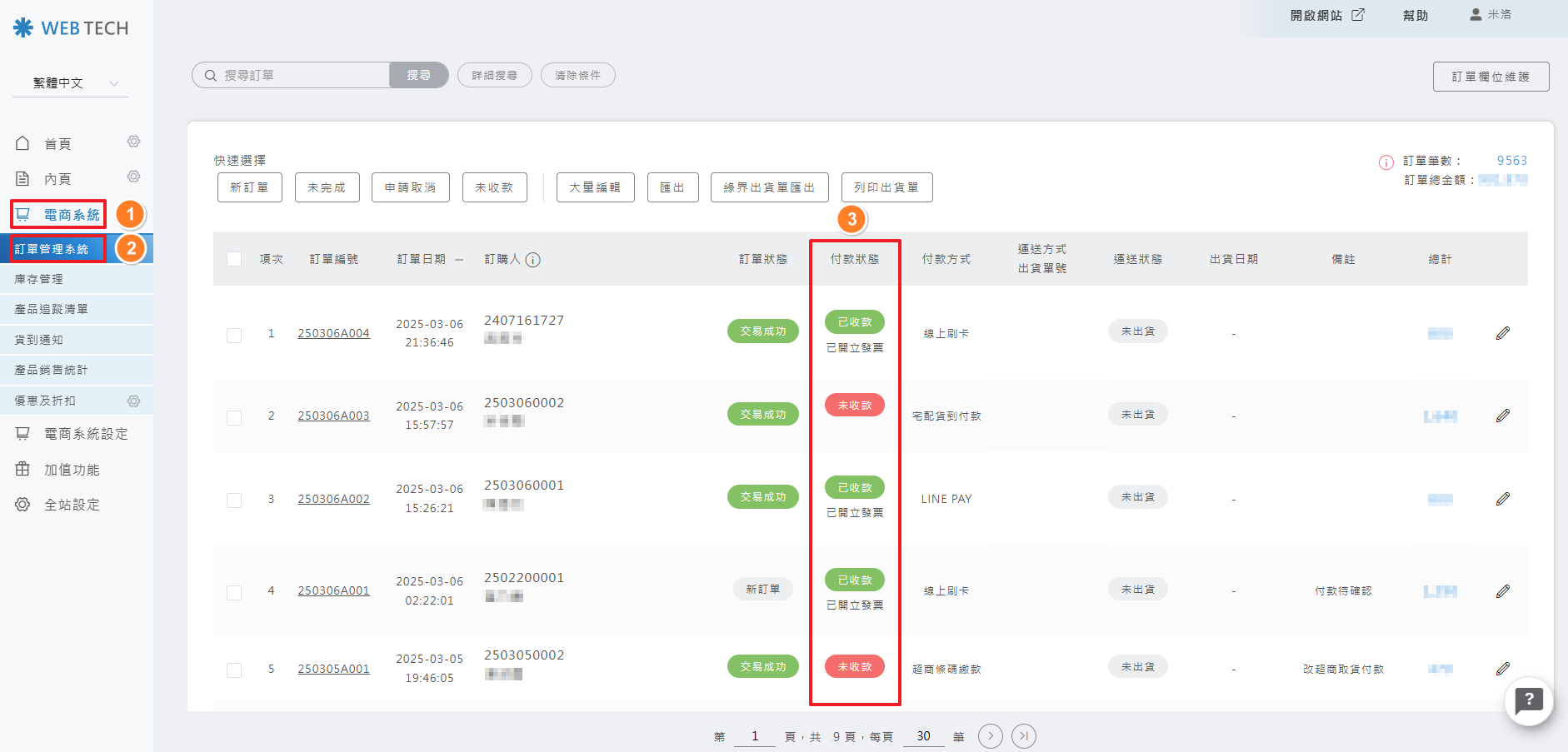Click the pencil edit icon for order 250306A004

1503,333
